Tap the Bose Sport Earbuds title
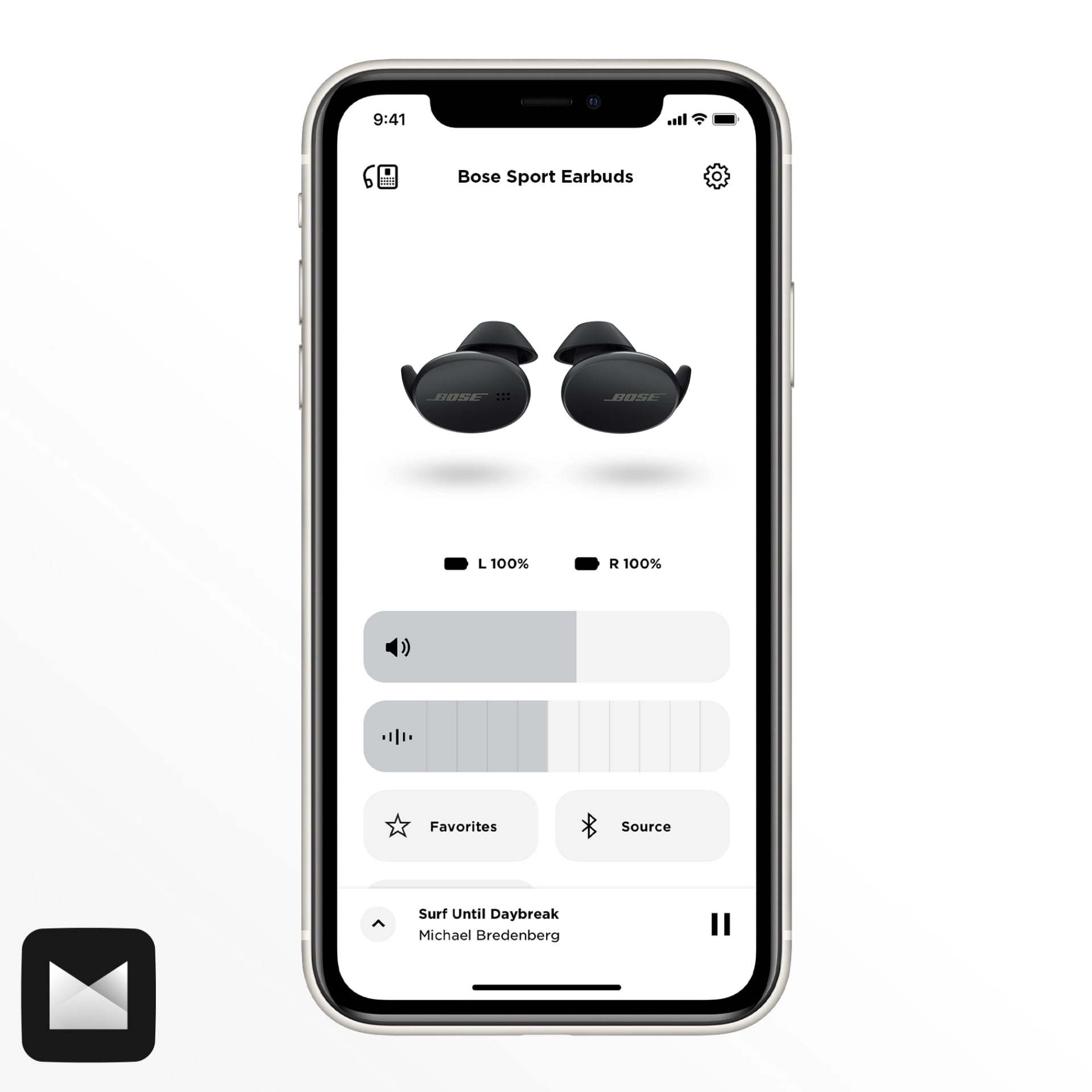Viewport: 1092px width, 1092px height. [x=546, y=177]
